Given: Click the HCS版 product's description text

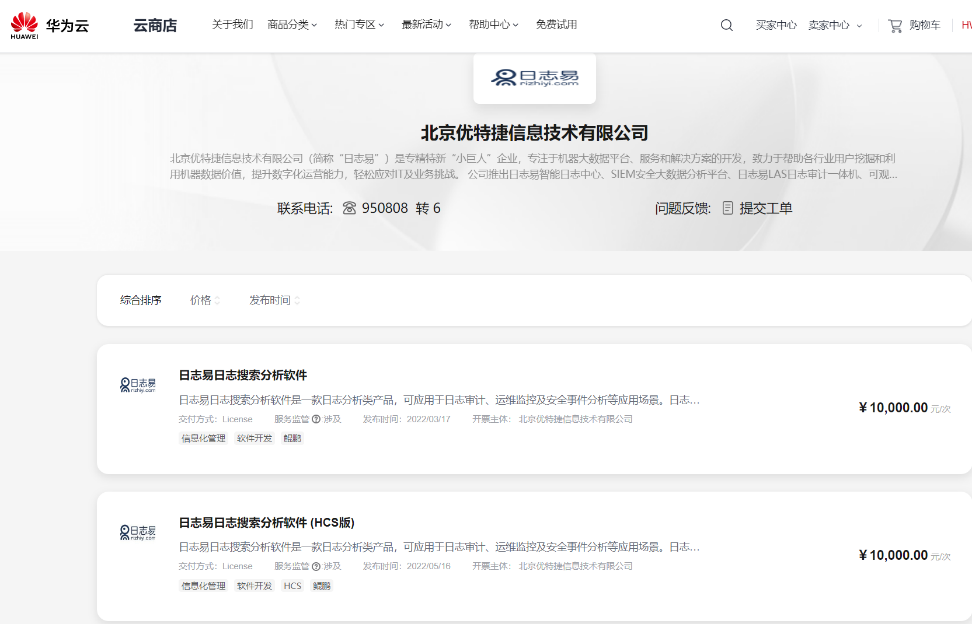Looking at the screenshot, I should [x=439, y=547].
